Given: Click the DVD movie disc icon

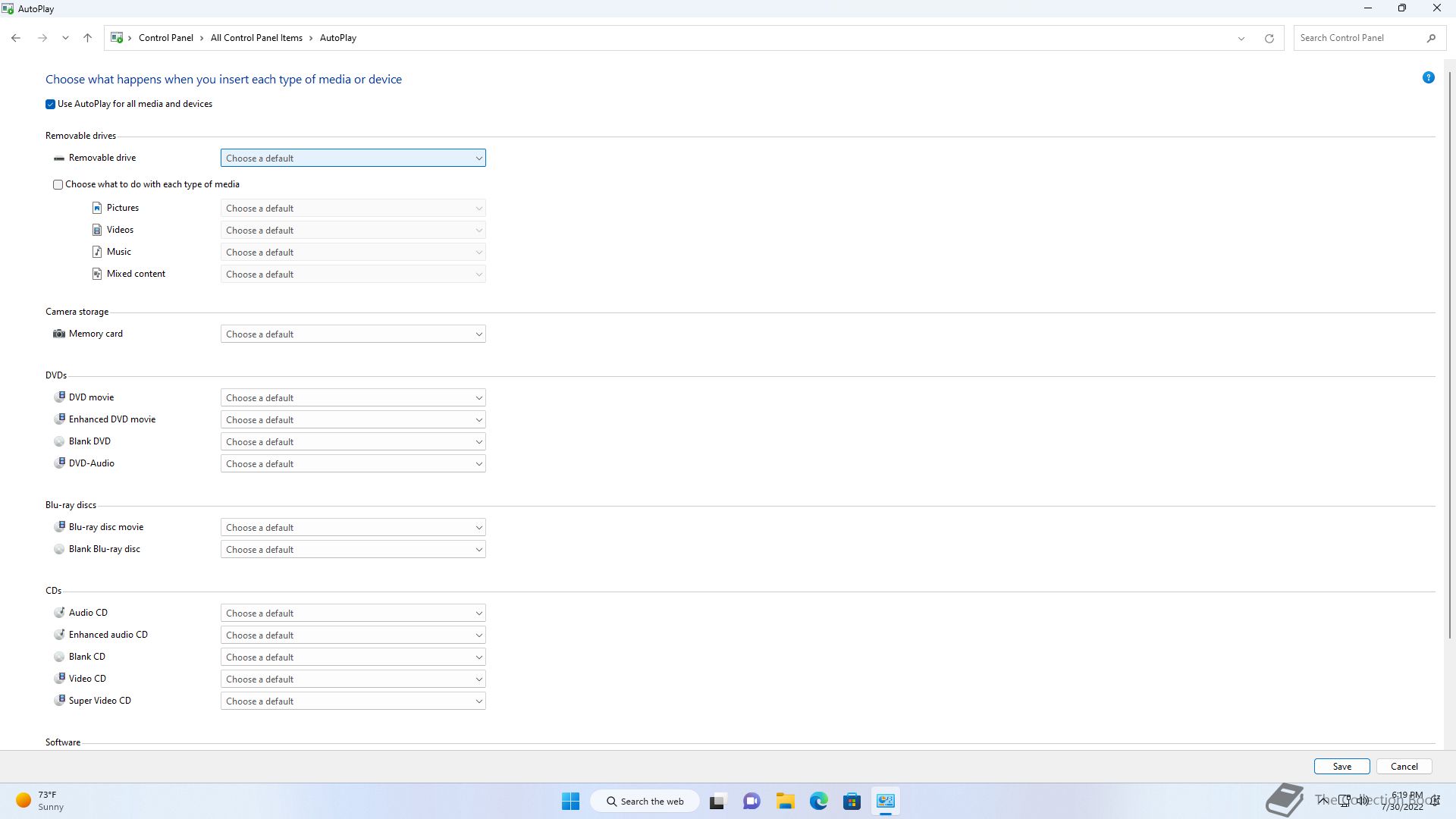Looking at the screenshot, I should click(59, 397).
